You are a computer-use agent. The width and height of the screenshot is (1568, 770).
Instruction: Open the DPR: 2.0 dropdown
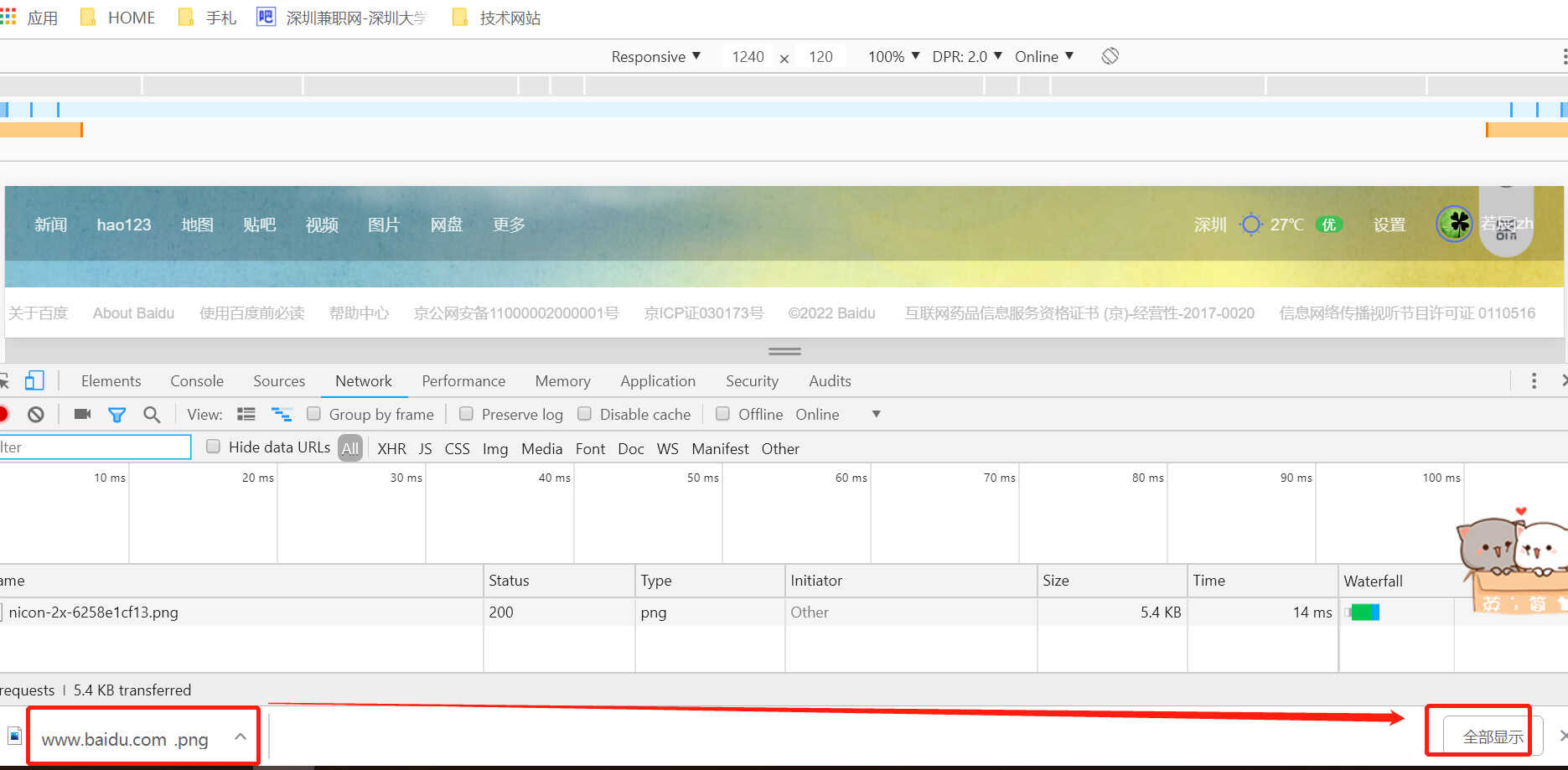pyautogui.click(x=967, y=56)
